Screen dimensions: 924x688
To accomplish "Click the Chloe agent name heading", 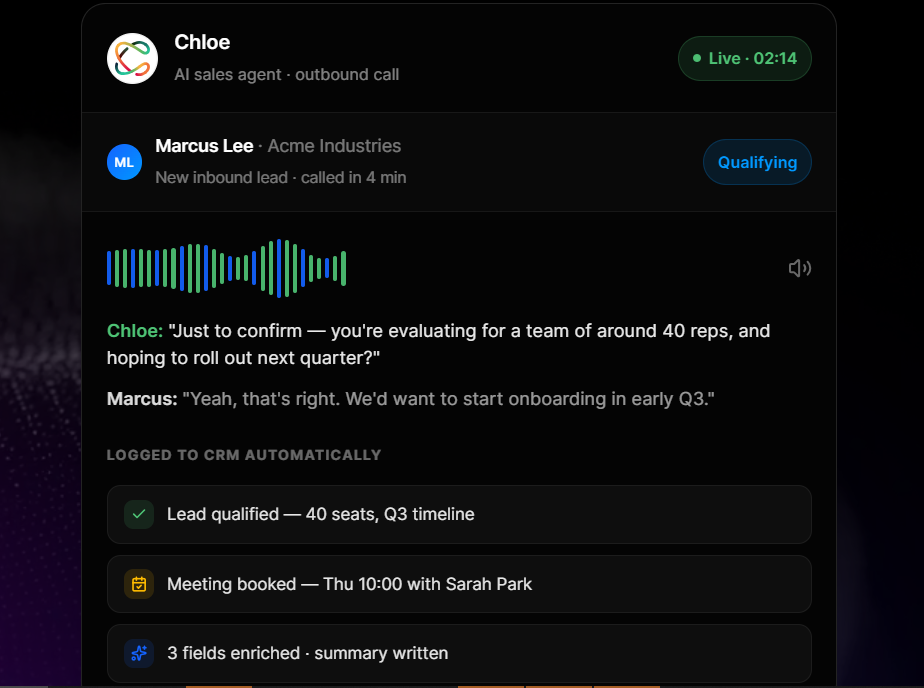I will click(202, 42).
